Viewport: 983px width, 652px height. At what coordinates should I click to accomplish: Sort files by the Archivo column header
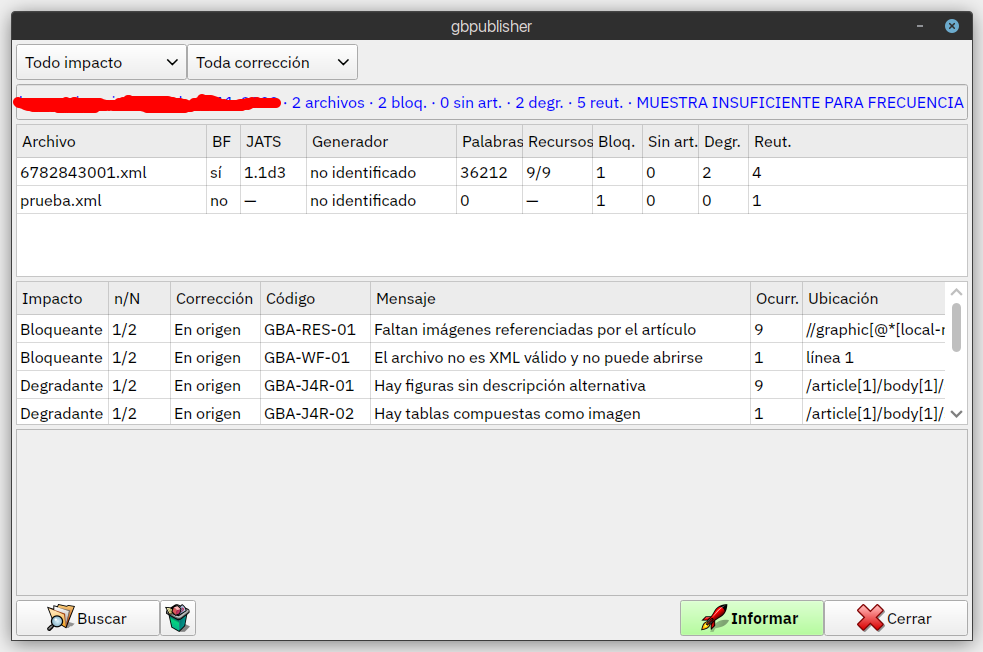(112, 142)
